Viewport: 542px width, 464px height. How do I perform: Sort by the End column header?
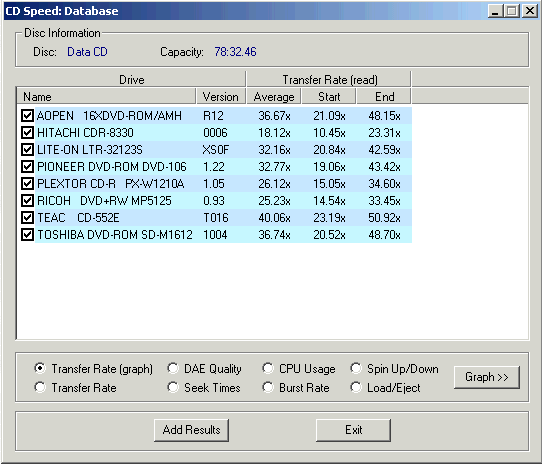[x=384, y=96]
